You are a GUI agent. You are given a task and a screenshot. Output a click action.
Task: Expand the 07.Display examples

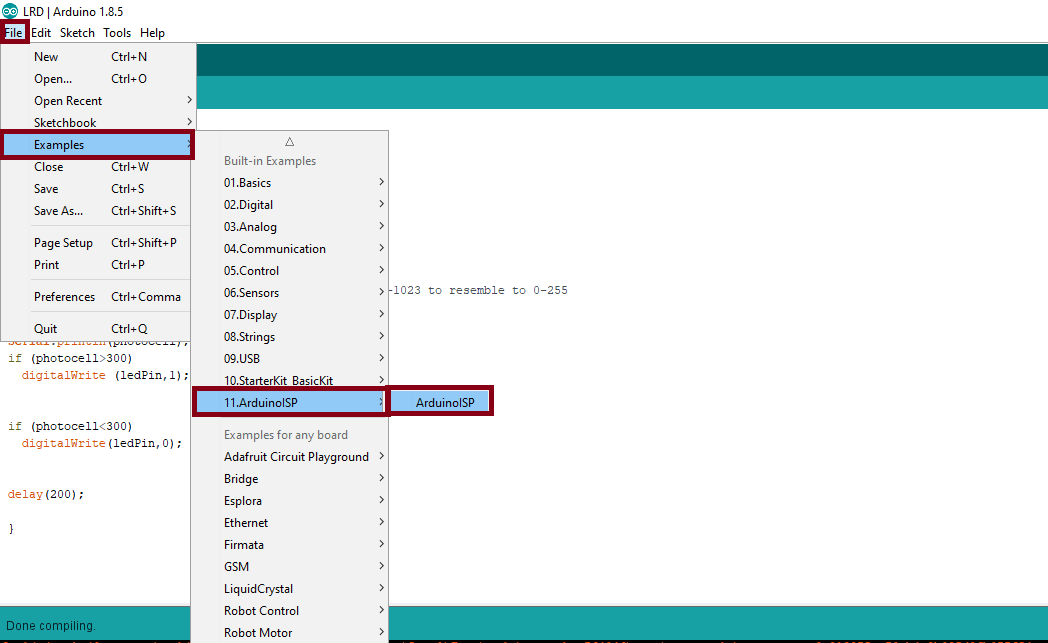[290, 315]
